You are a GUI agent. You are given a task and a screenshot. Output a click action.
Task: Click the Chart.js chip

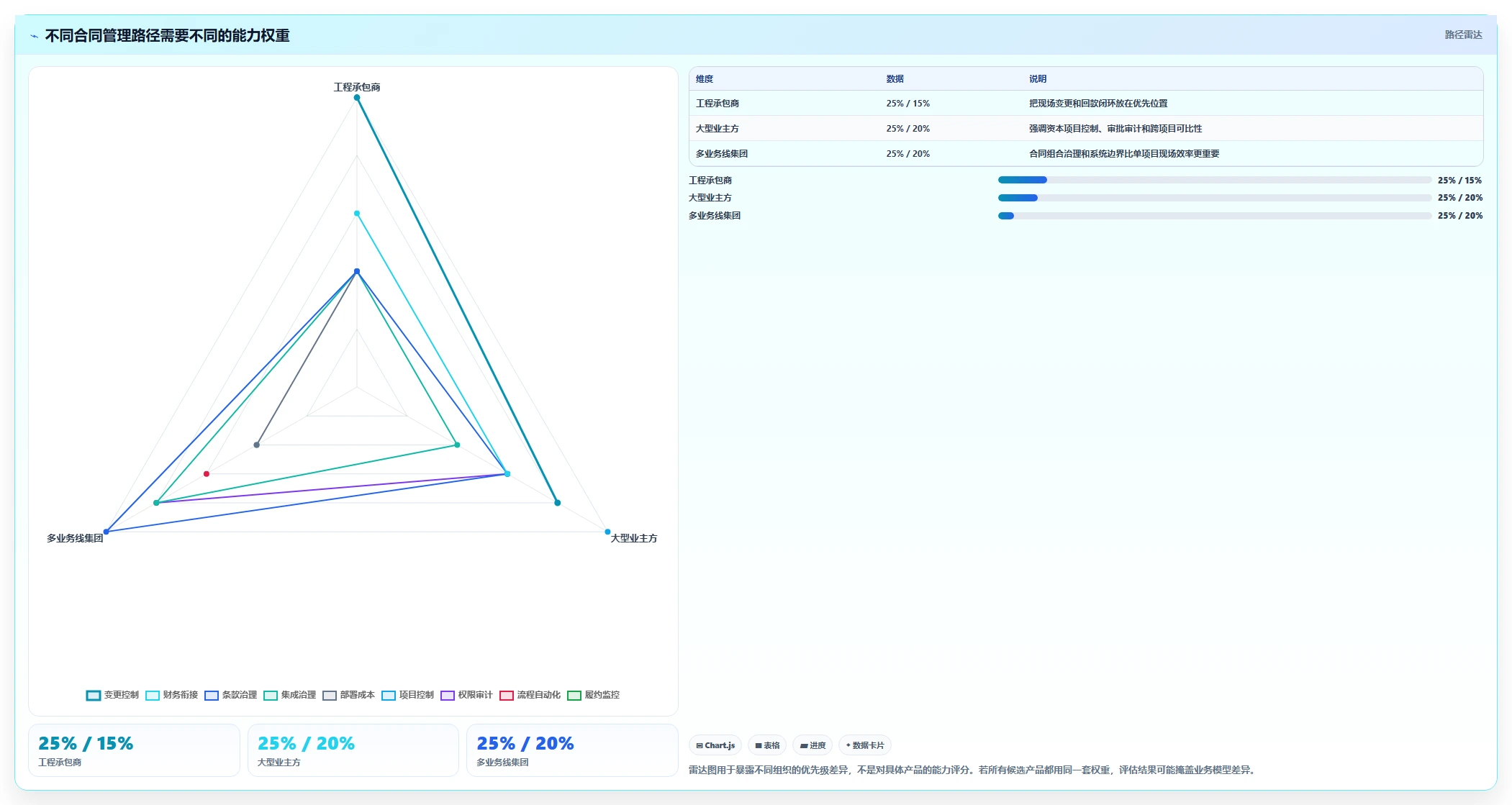715,745
